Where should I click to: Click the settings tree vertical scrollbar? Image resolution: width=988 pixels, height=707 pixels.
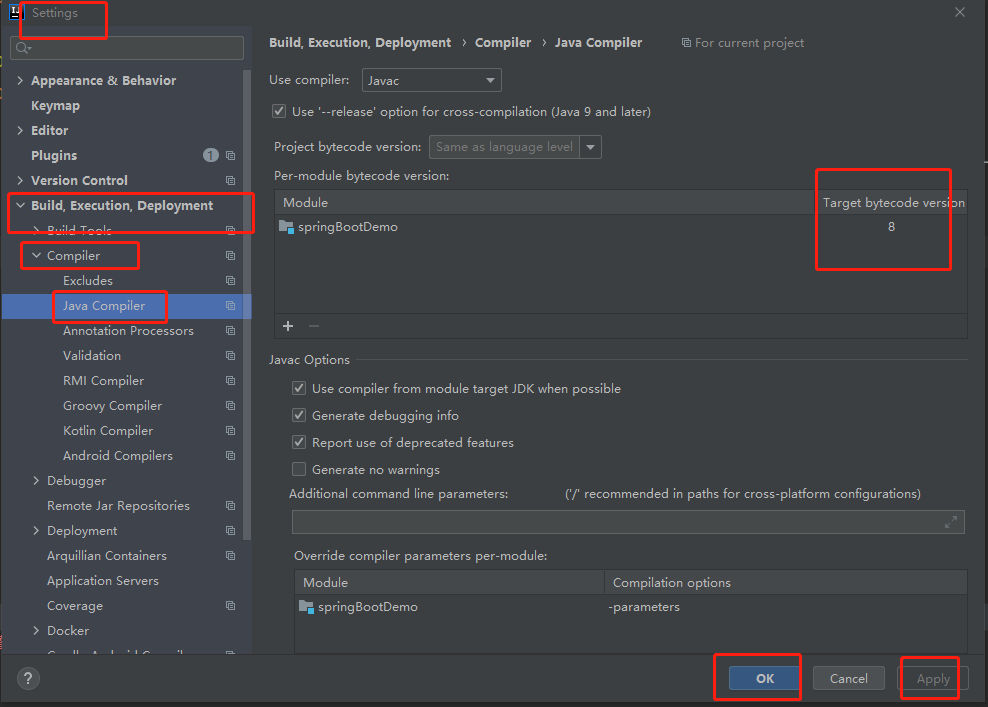coord(247,304)
